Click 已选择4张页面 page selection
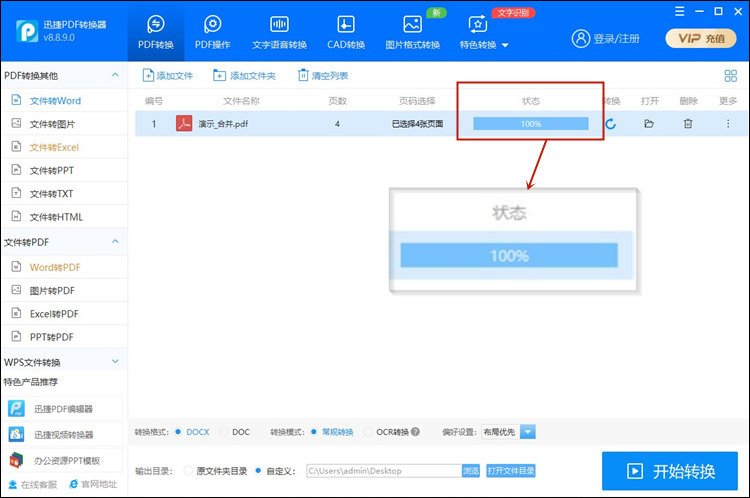This screenshot has height=498, width=750. coord(417,124)
